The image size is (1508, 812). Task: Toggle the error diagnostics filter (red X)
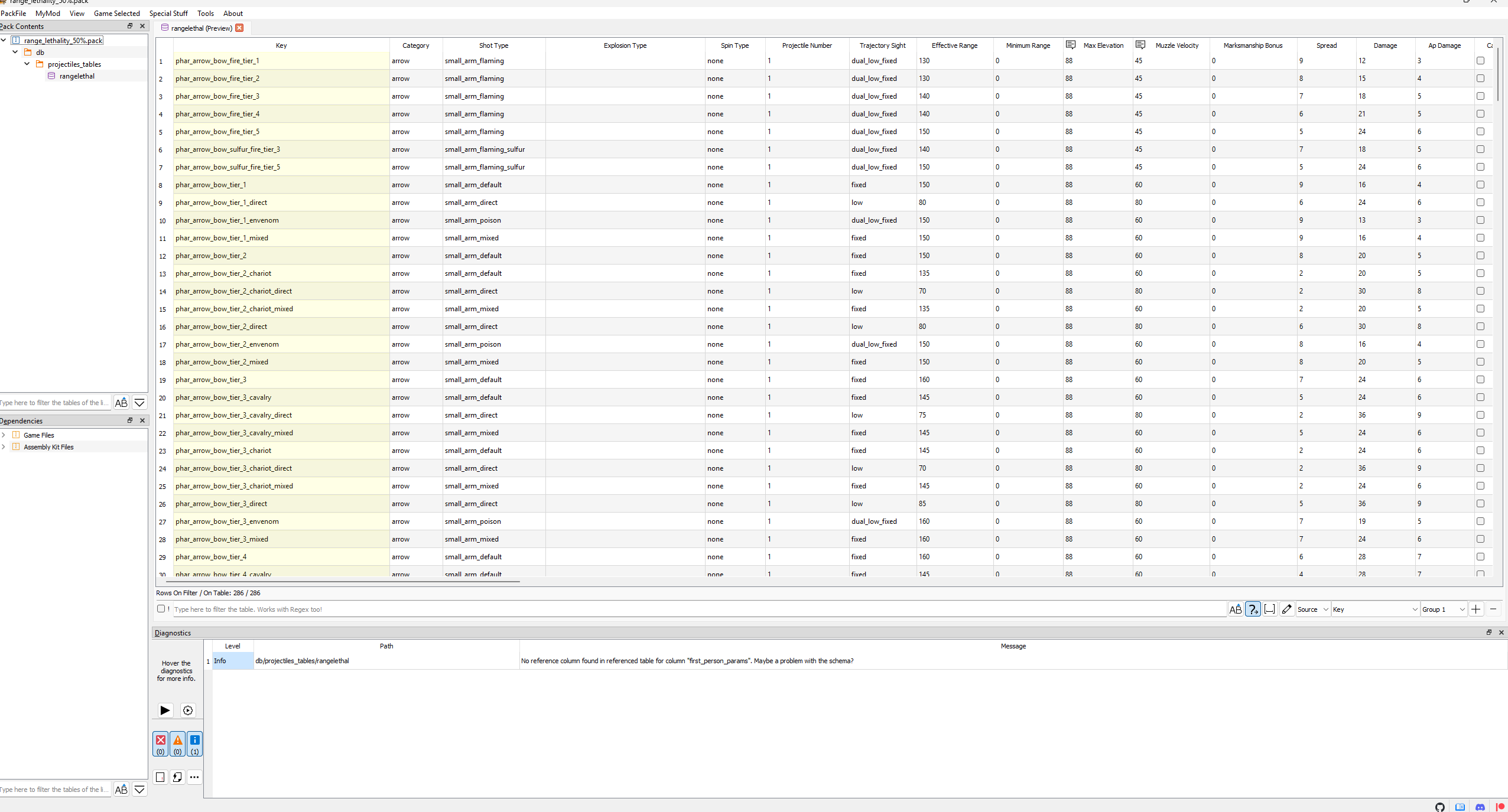[161, 743]
